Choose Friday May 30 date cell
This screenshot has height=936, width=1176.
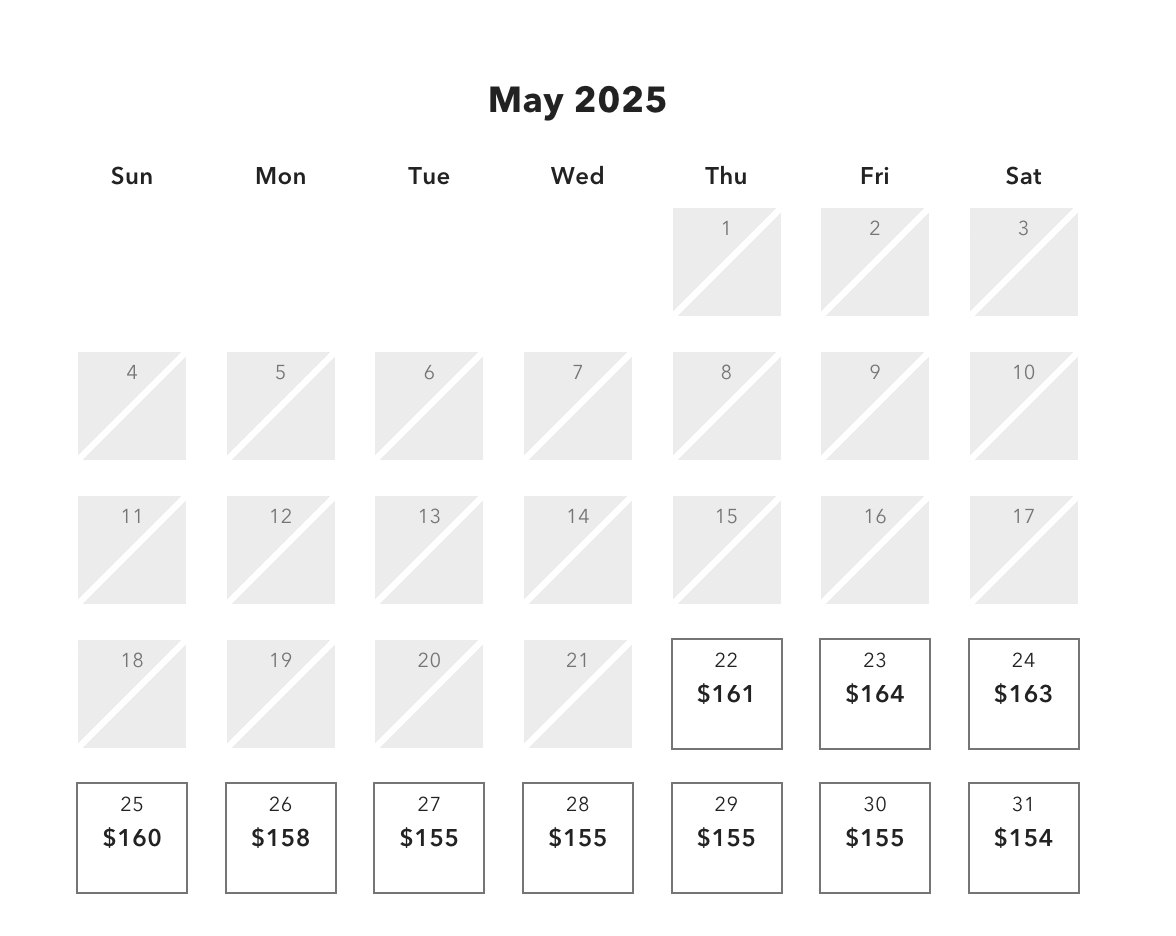coord(874,837)
